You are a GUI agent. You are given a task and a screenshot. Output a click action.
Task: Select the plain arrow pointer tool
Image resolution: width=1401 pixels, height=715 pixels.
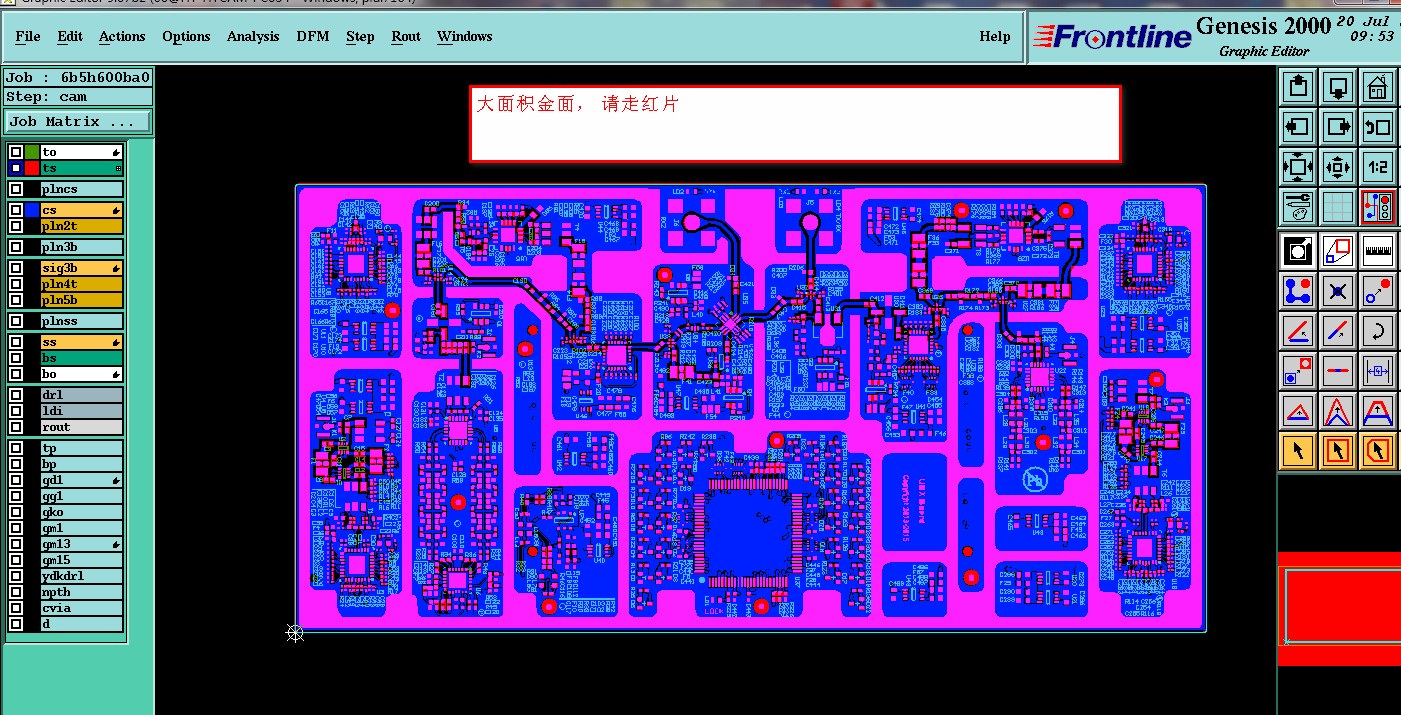[x=1298, y=451]
